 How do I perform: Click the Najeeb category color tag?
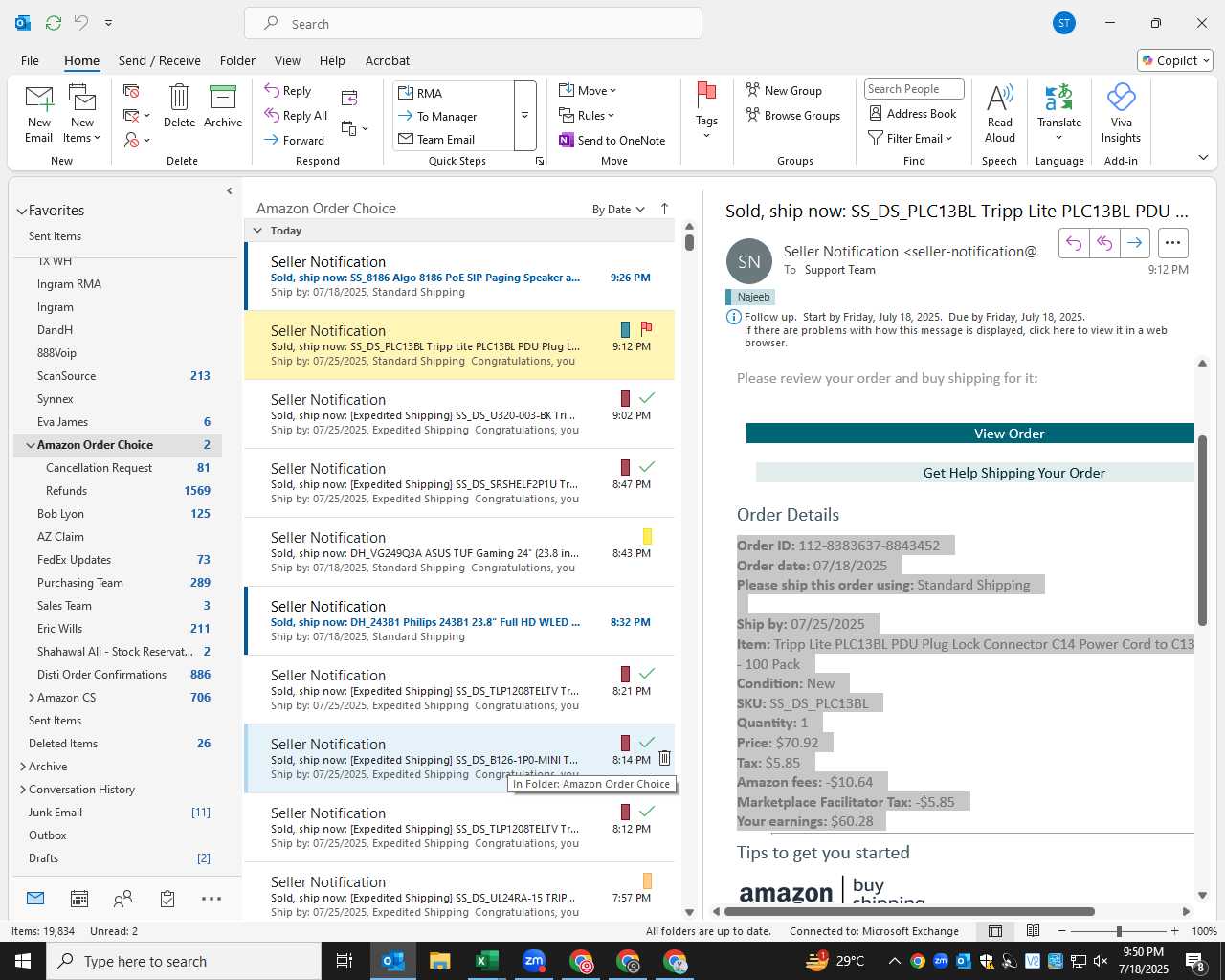pos(749,297)
